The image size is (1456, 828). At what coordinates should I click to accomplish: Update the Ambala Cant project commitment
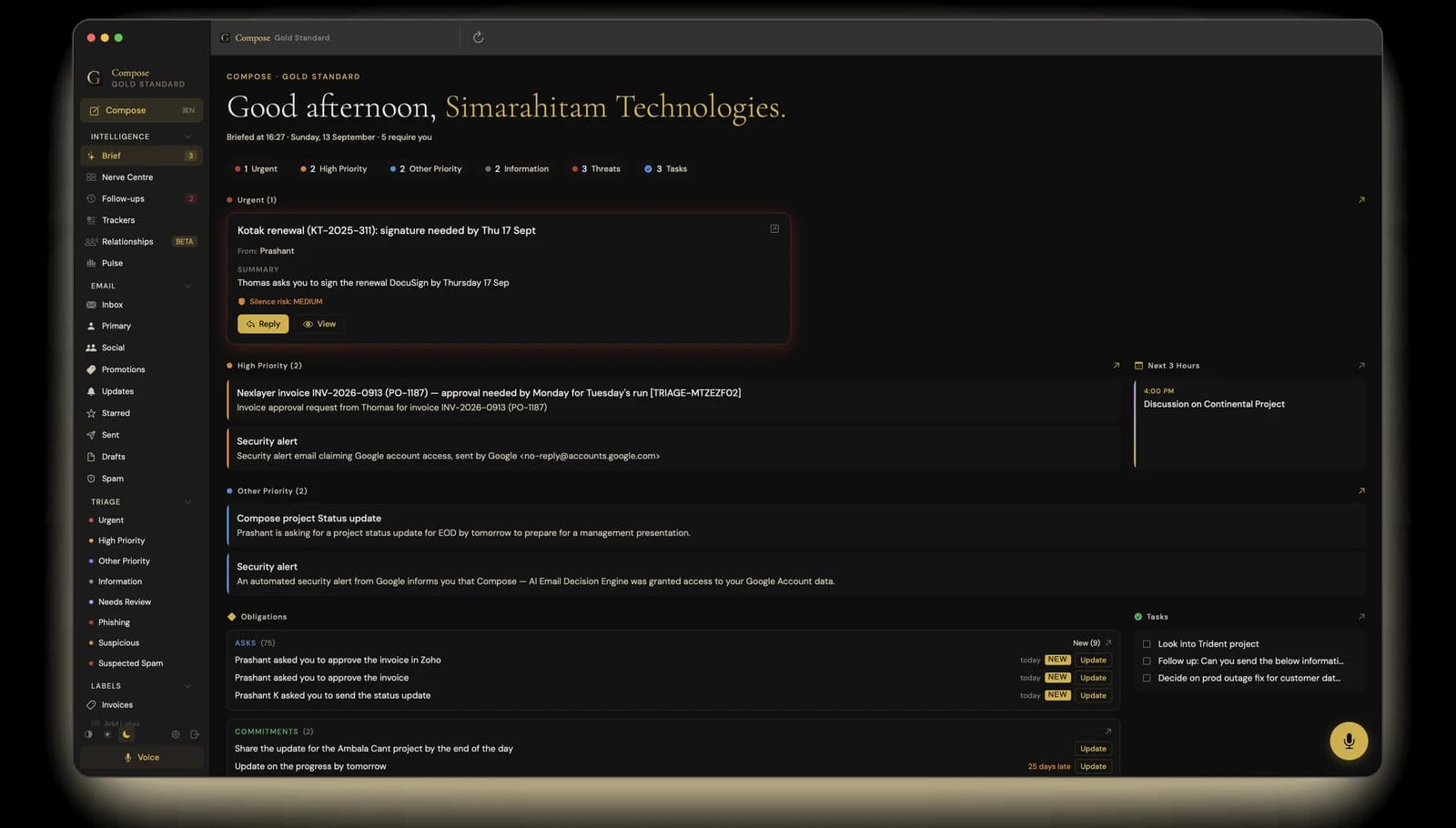tap(1093, 749)
